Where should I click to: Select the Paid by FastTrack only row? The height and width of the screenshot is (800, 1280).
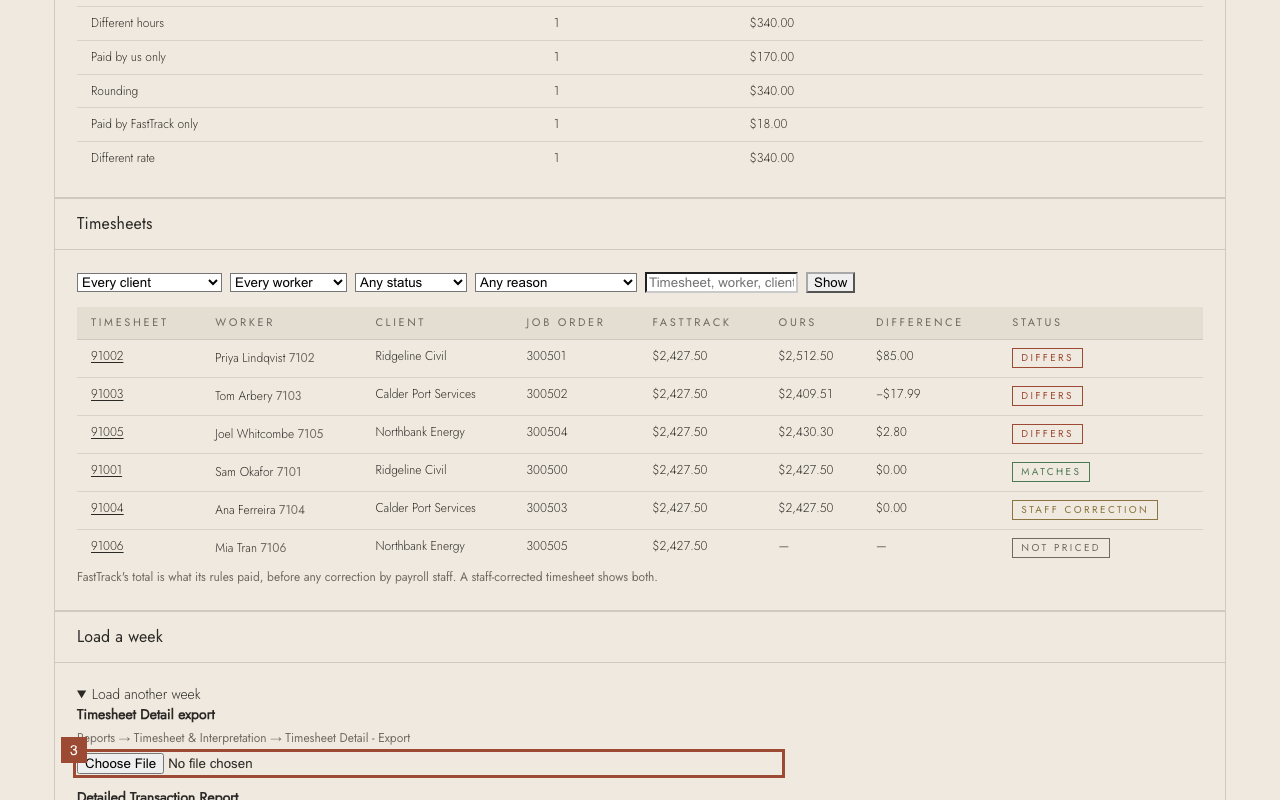tap(640, 124)
